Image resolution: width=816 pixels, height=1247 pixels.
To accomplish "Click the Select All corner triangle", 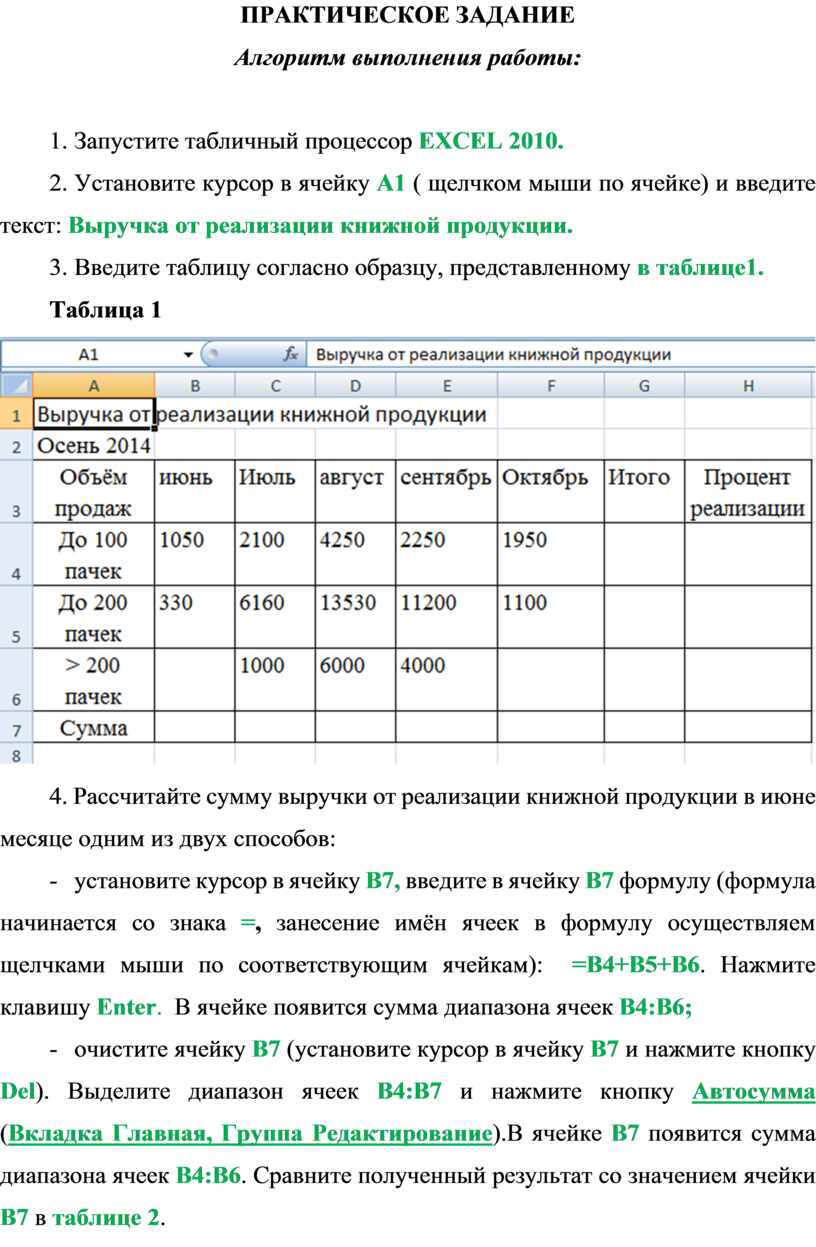I will click(16, 385).
